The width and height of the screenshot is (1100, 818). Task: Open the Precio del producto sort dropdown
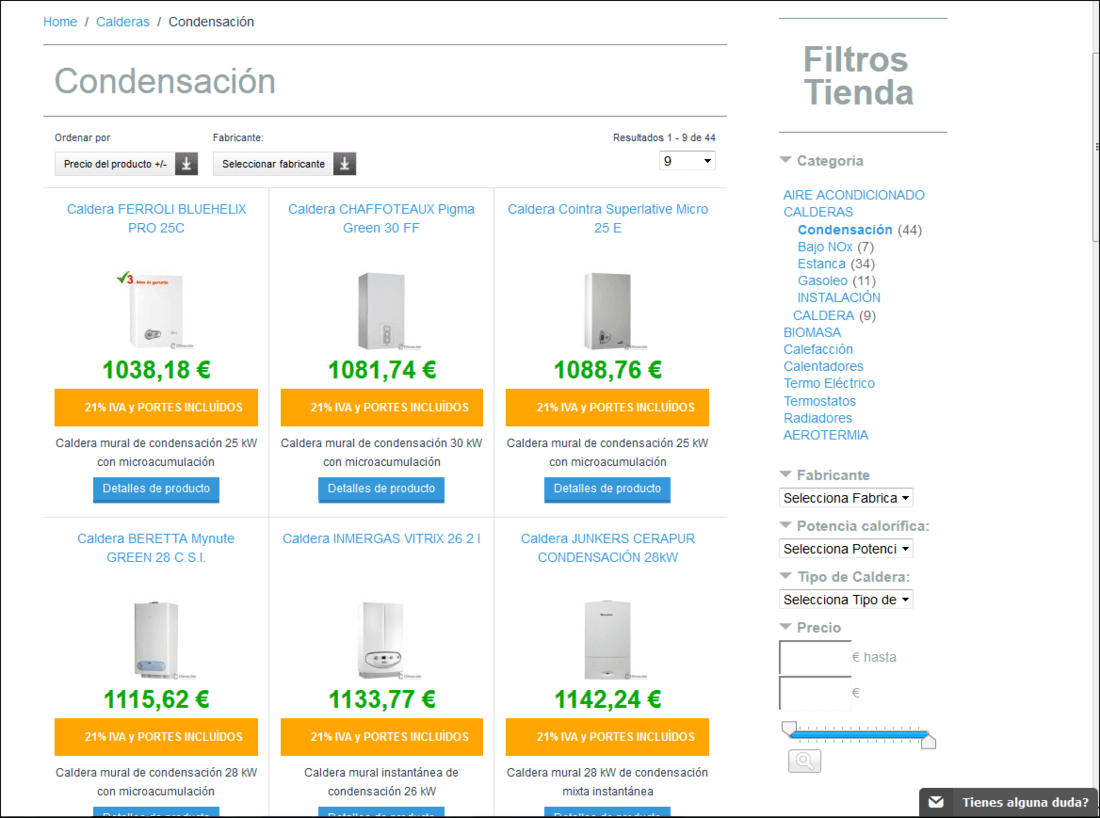[126, 163]
